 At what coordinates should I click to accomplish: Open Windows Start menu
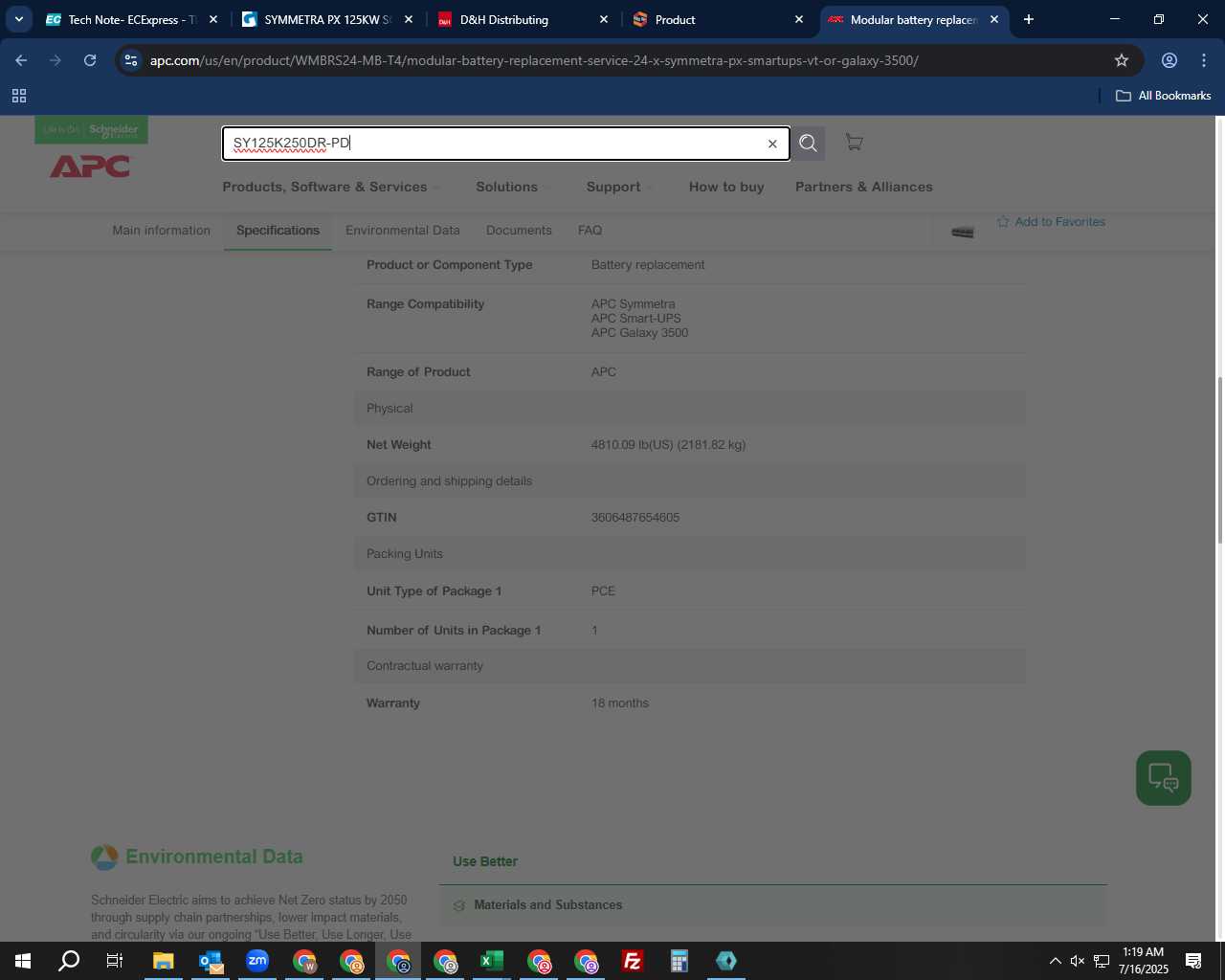click(x=23, y=961)
